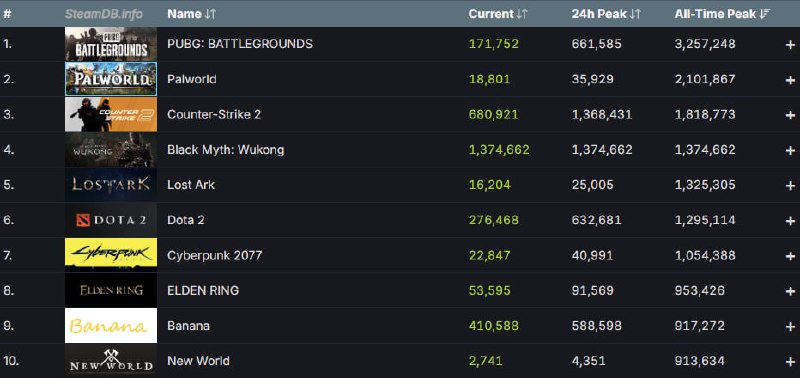800x378 pixels.
Task: Click plus icon next to Cyberpunk 2077
Action: point(790,256)
